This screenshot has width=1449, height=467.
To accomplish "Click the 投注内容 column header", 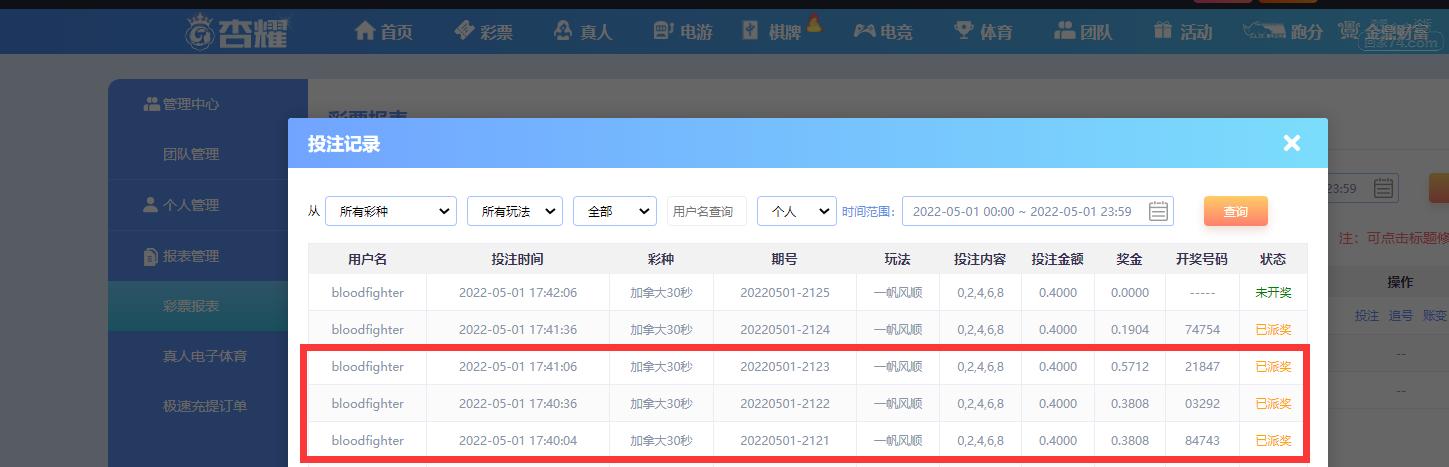I will [x=980, y=259].
